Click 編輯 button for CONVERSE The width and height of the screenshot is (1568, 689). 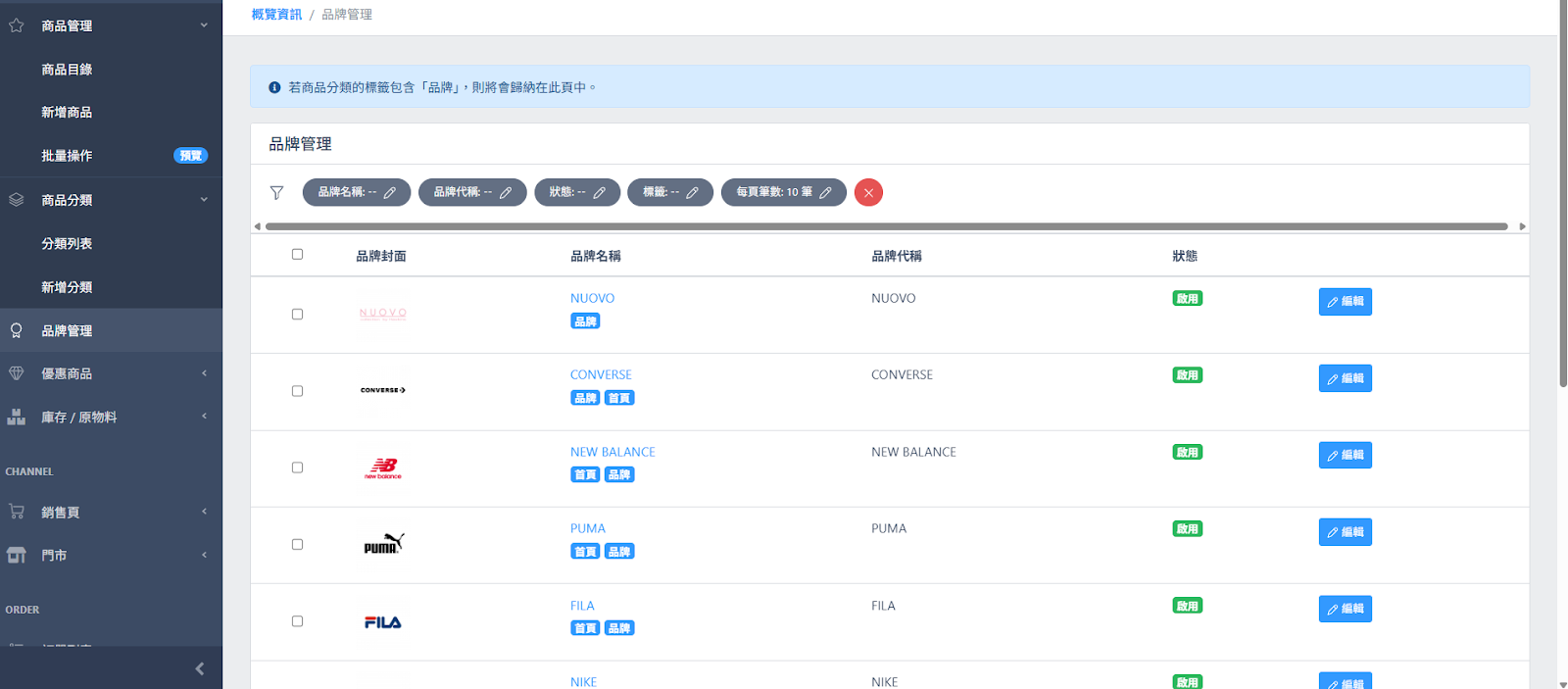click(1346, 378)
